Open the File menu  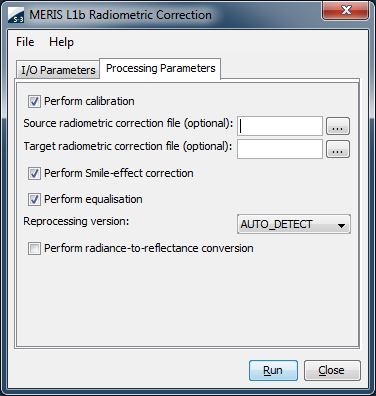[25, 42]
